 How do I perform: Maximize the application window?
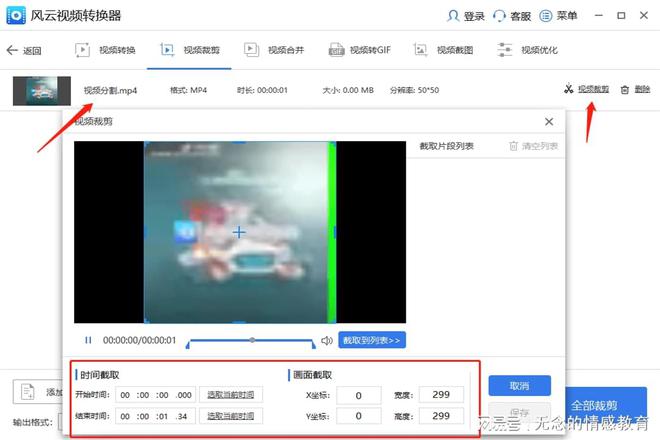pos(621,16)
